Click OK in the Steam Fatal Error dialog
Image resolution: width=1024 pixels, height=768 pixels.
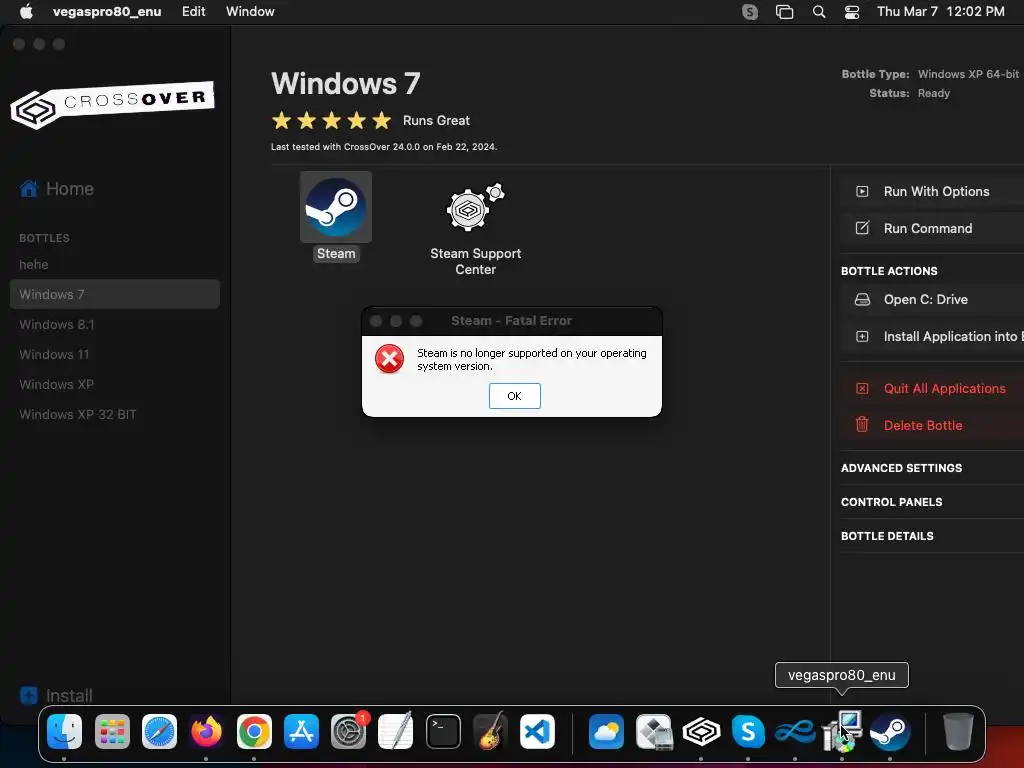pyautogui.click(x=515, y=396)
